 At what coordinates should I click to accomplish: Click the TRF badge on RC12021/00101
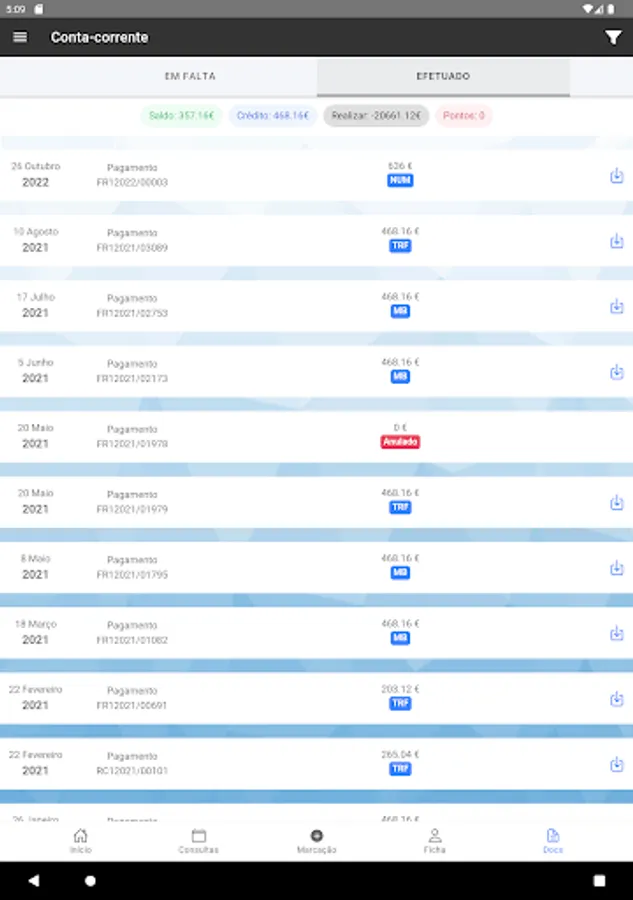(x=400, y=769)
